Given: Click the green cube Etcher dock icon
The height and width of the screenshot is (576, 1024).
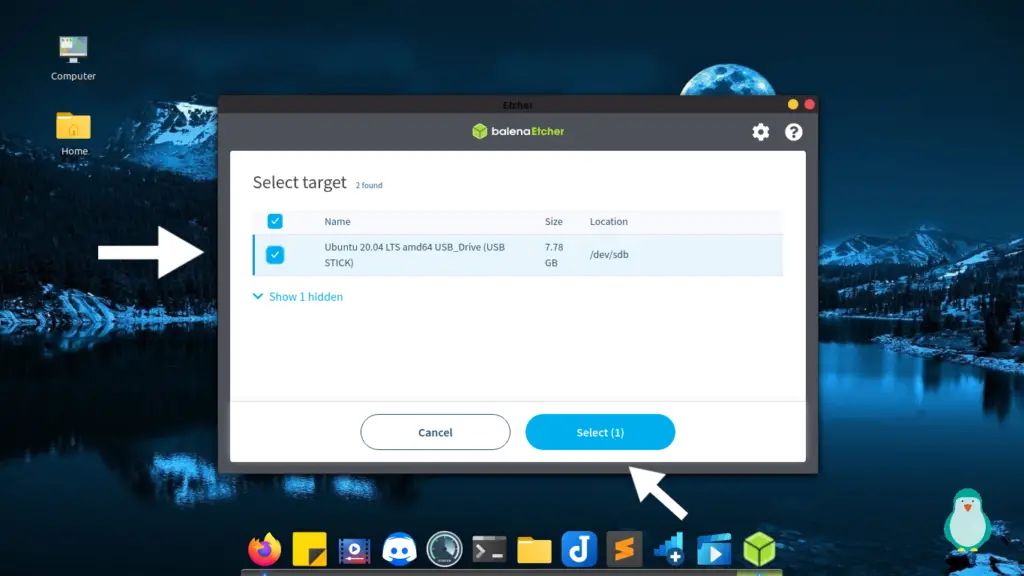Looking at the screenshot, I should pos(759,549).
